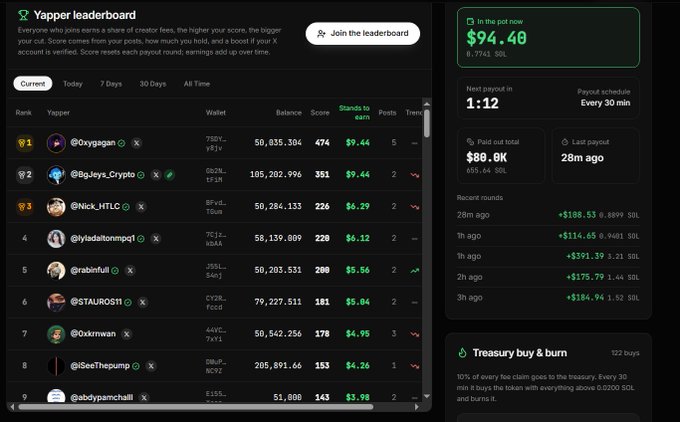Click the Score column header

(320, 113)
